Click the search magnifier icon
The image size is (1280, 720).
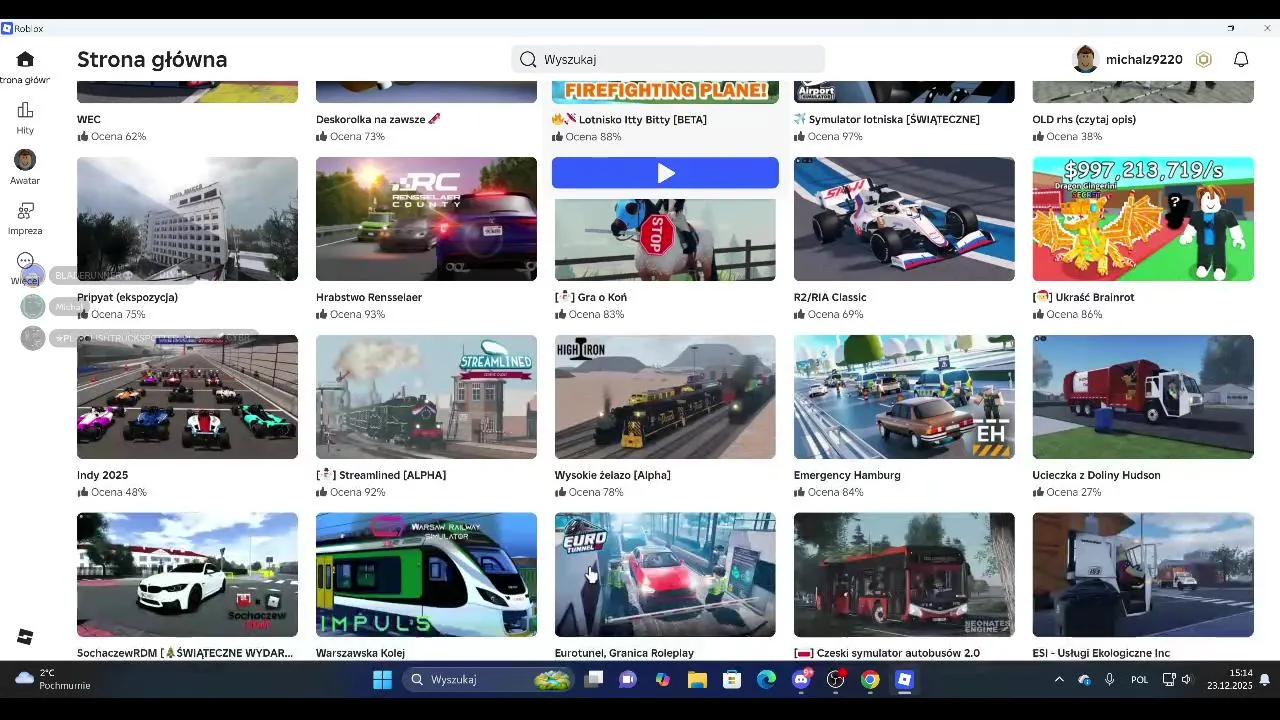click(528, 59)
